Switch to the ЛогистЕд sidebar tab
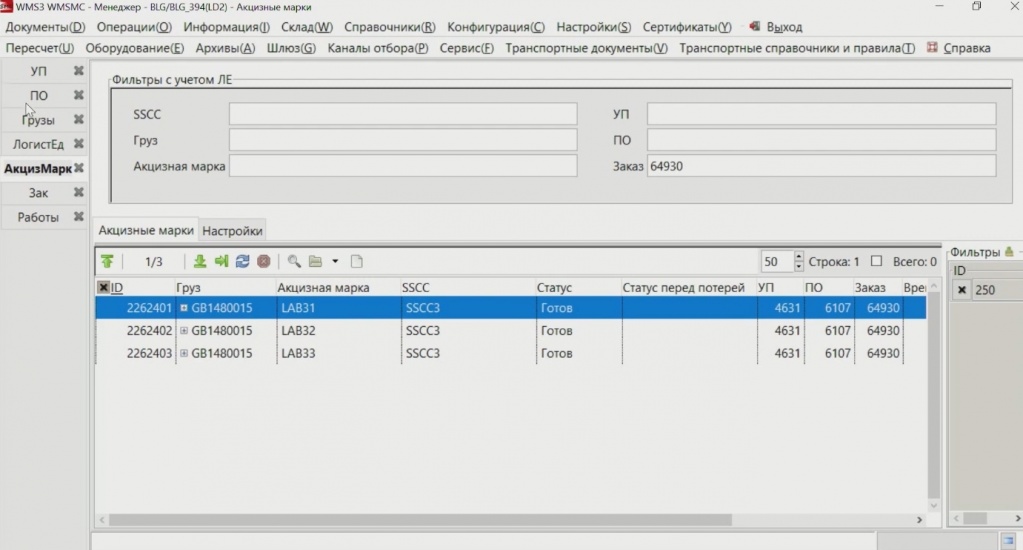The image size is (1023, 550). 38,144
